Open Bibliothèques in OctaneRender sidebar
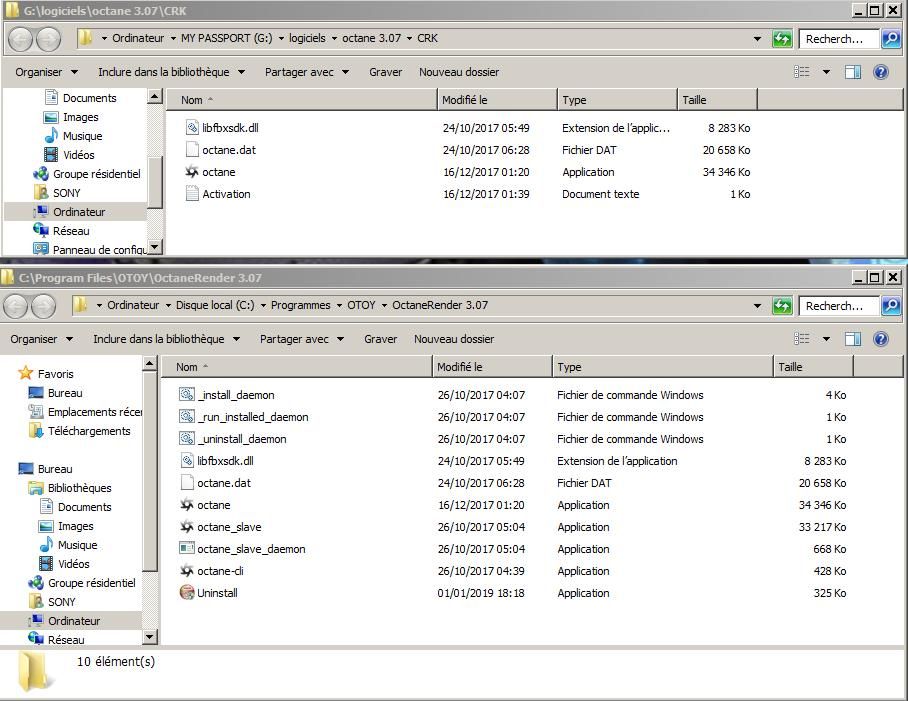Image resolution: width=908 pixels, height=701 pixels. [69, 488]
